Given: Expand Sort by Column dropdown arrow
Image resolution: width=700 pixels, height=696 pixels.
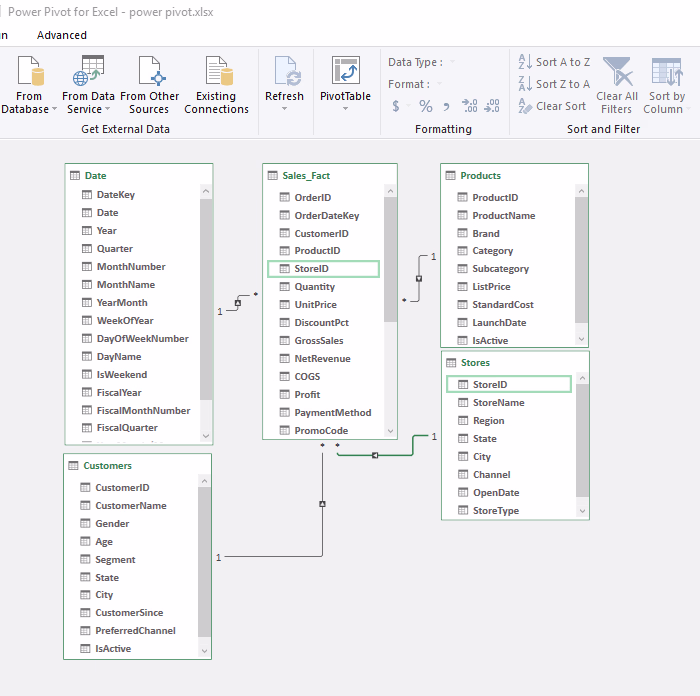Looking at the screenshot, I should (688, 109).
